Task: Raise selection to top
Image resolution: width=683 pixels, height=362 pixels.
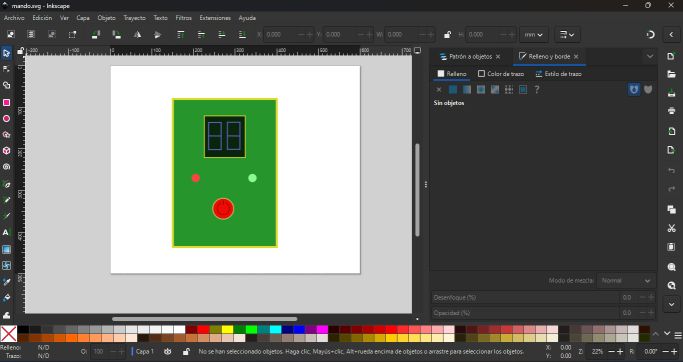Action: point(180,34)
